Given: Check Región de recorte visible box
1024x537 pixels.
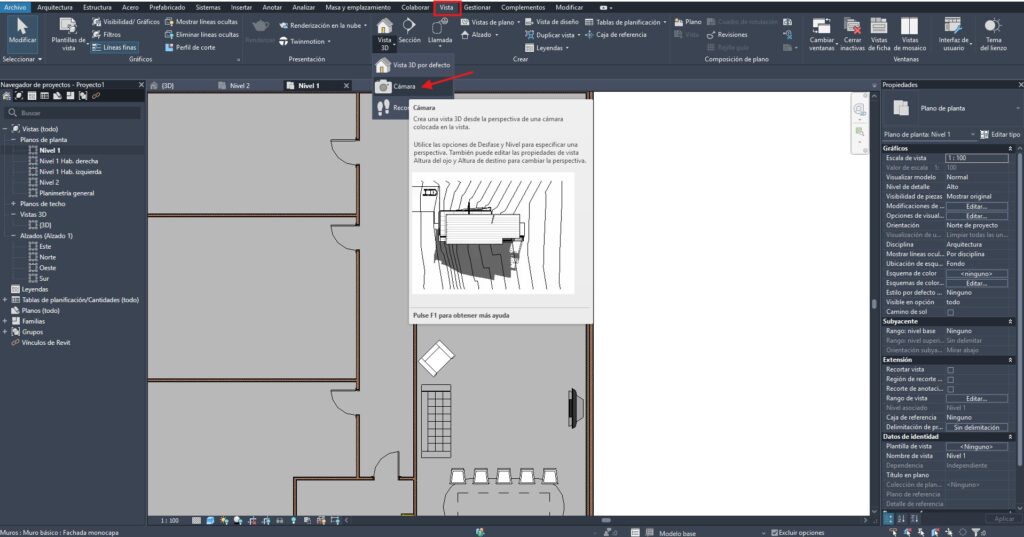Looking at the screenshot, I should (x=950, y=380).
